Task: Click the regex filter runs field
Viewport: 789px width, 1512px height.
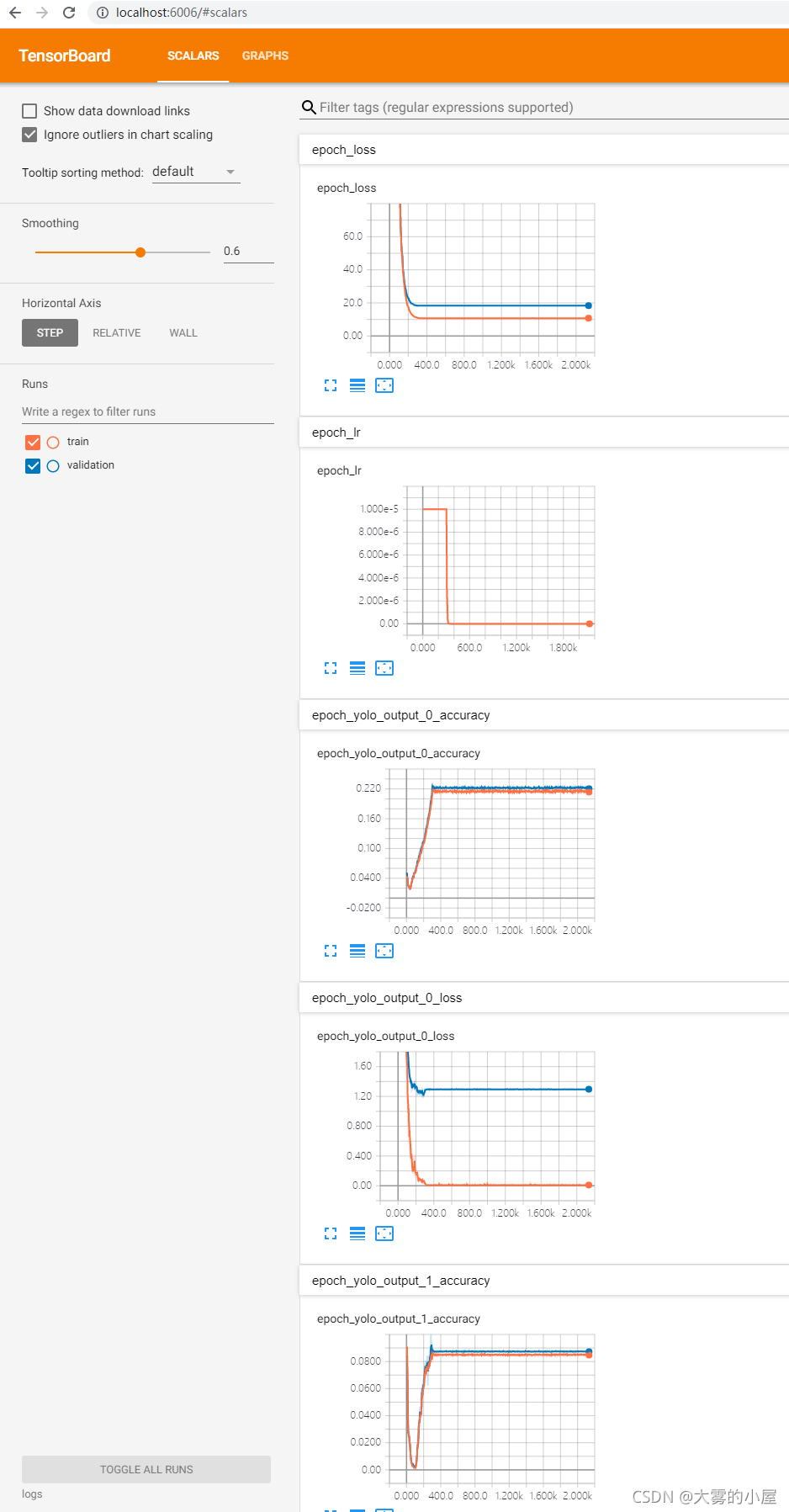Action: (x=148, y=411)
